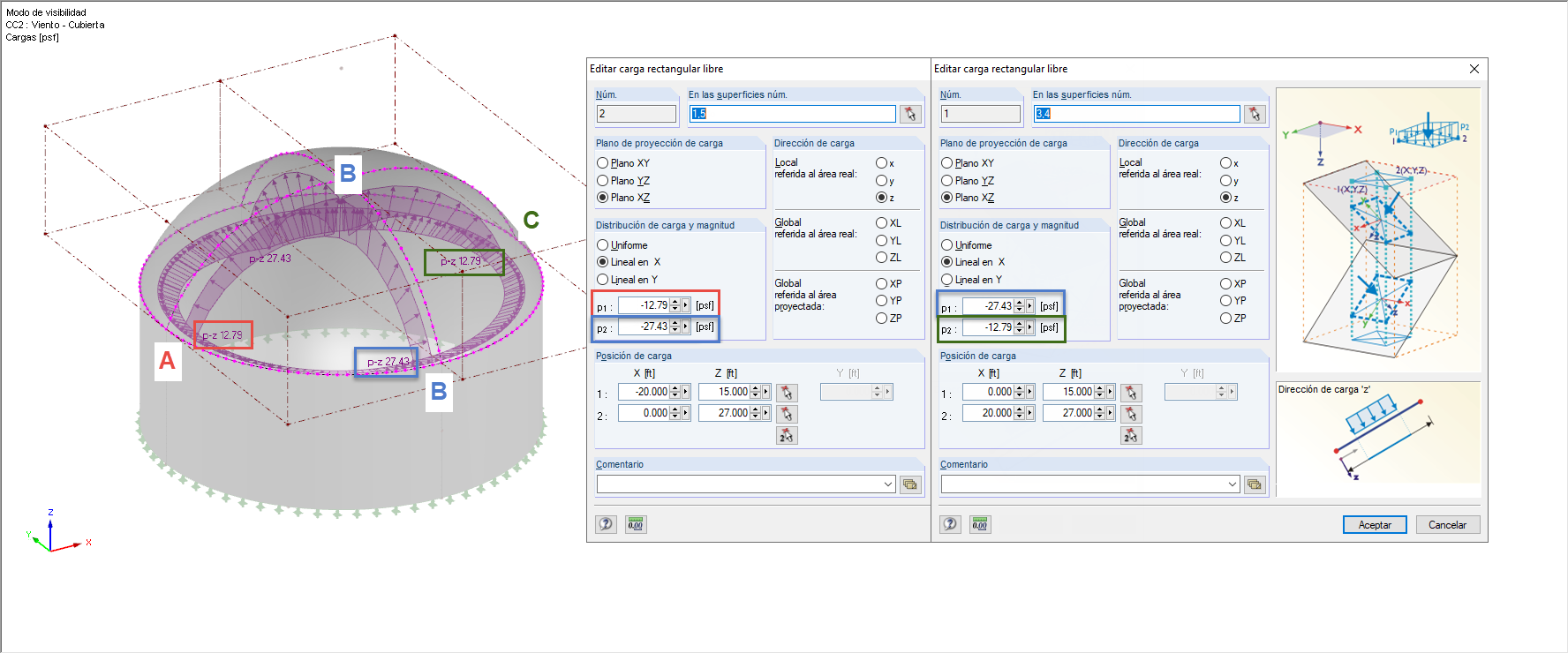This screenshot has height=653, width=1568.
Task: Click surfaces field showing 3,4
Action: click(1136, 114)
